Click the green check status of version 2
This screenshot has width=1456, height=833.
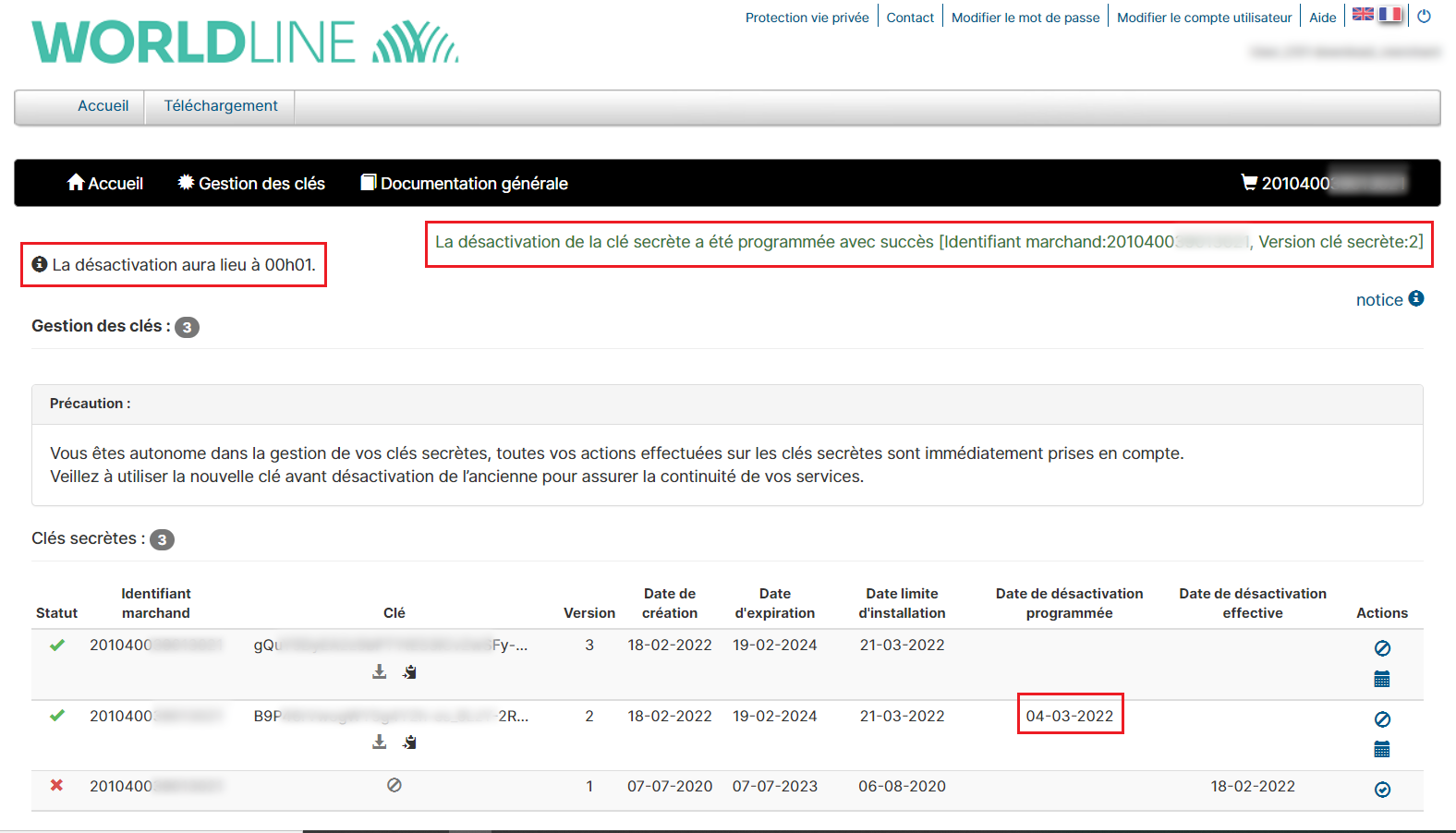coord(57,715)
